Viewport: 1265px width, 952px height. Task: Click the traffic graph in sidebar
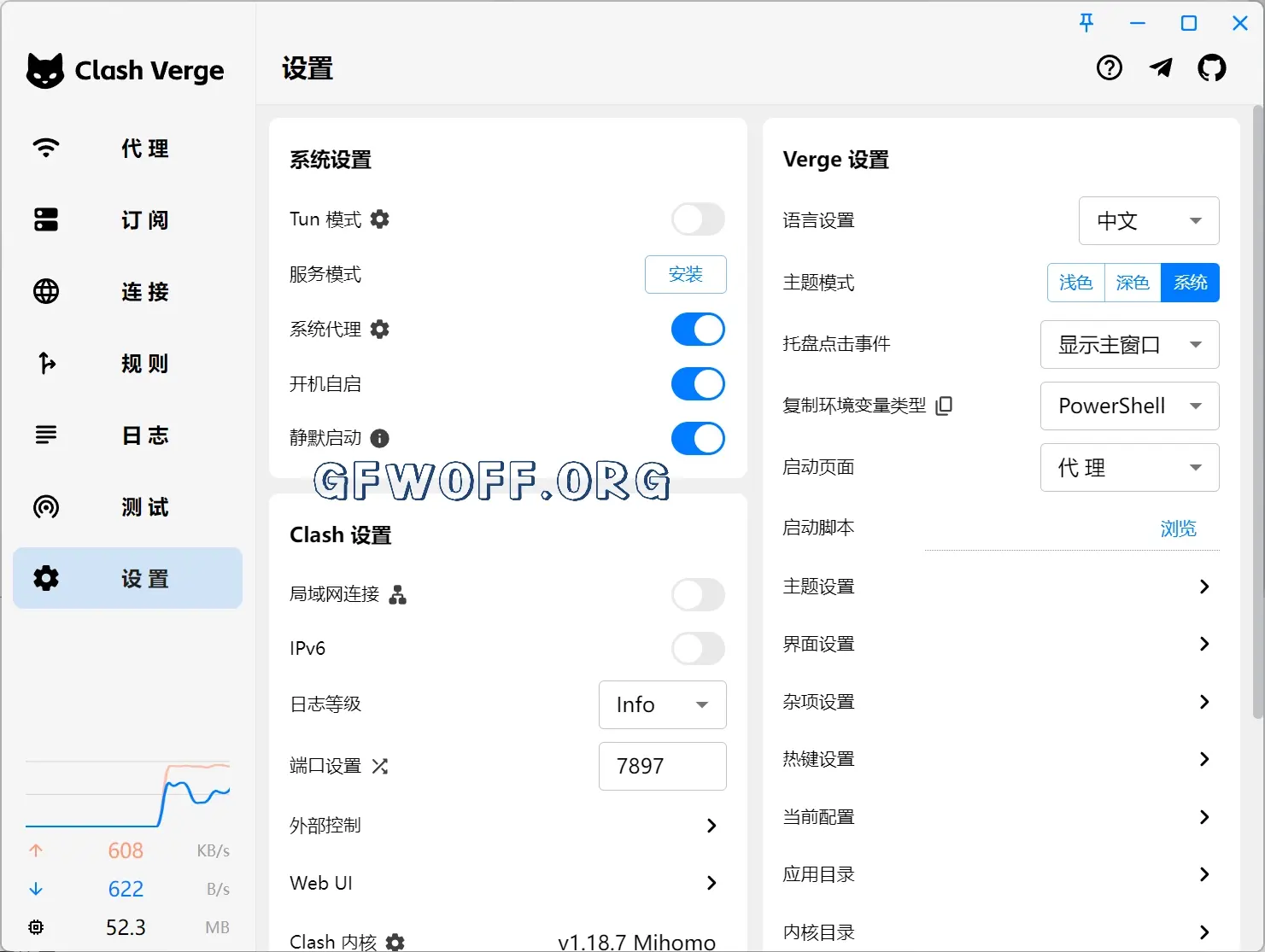coord(128,794)
